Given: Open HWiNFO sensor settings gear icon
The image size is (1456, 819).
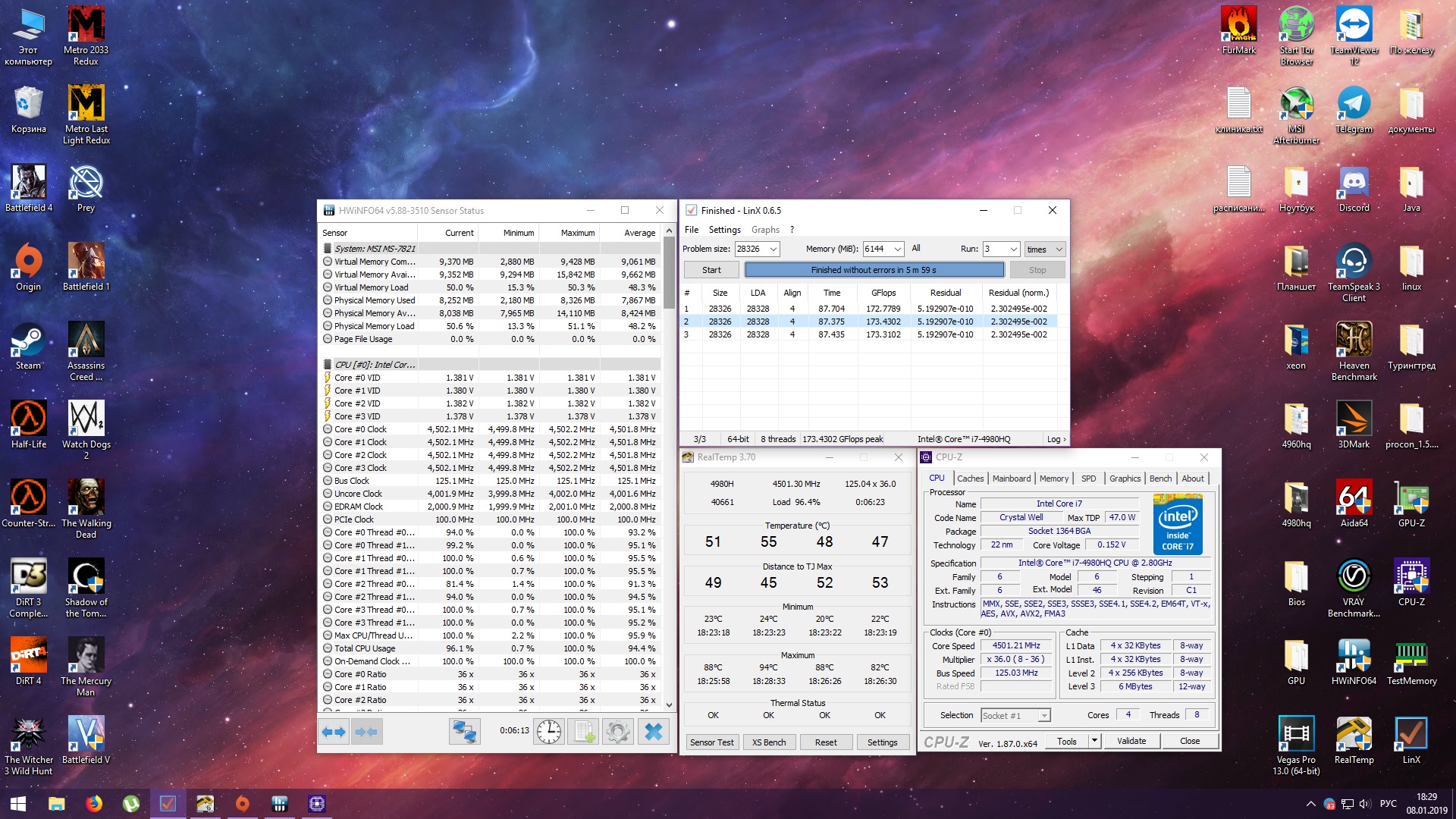Looking at the screenshot, I should coord(617,732).
